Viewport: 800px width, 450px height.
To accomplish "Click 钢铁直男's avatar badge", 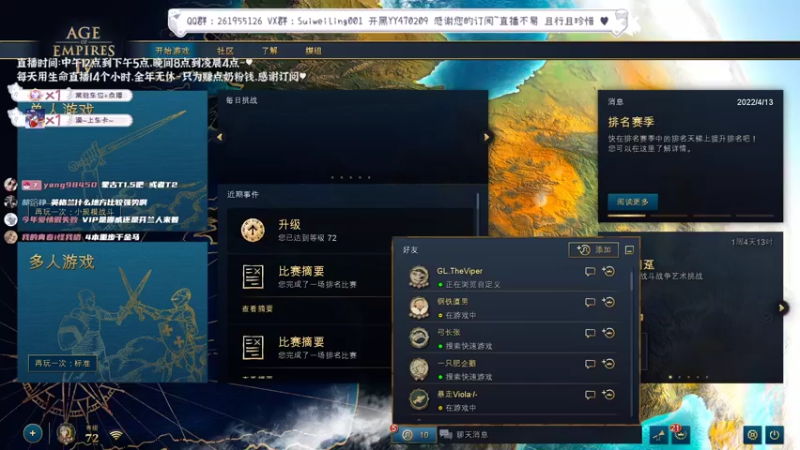I will click(x=419, y=308).
